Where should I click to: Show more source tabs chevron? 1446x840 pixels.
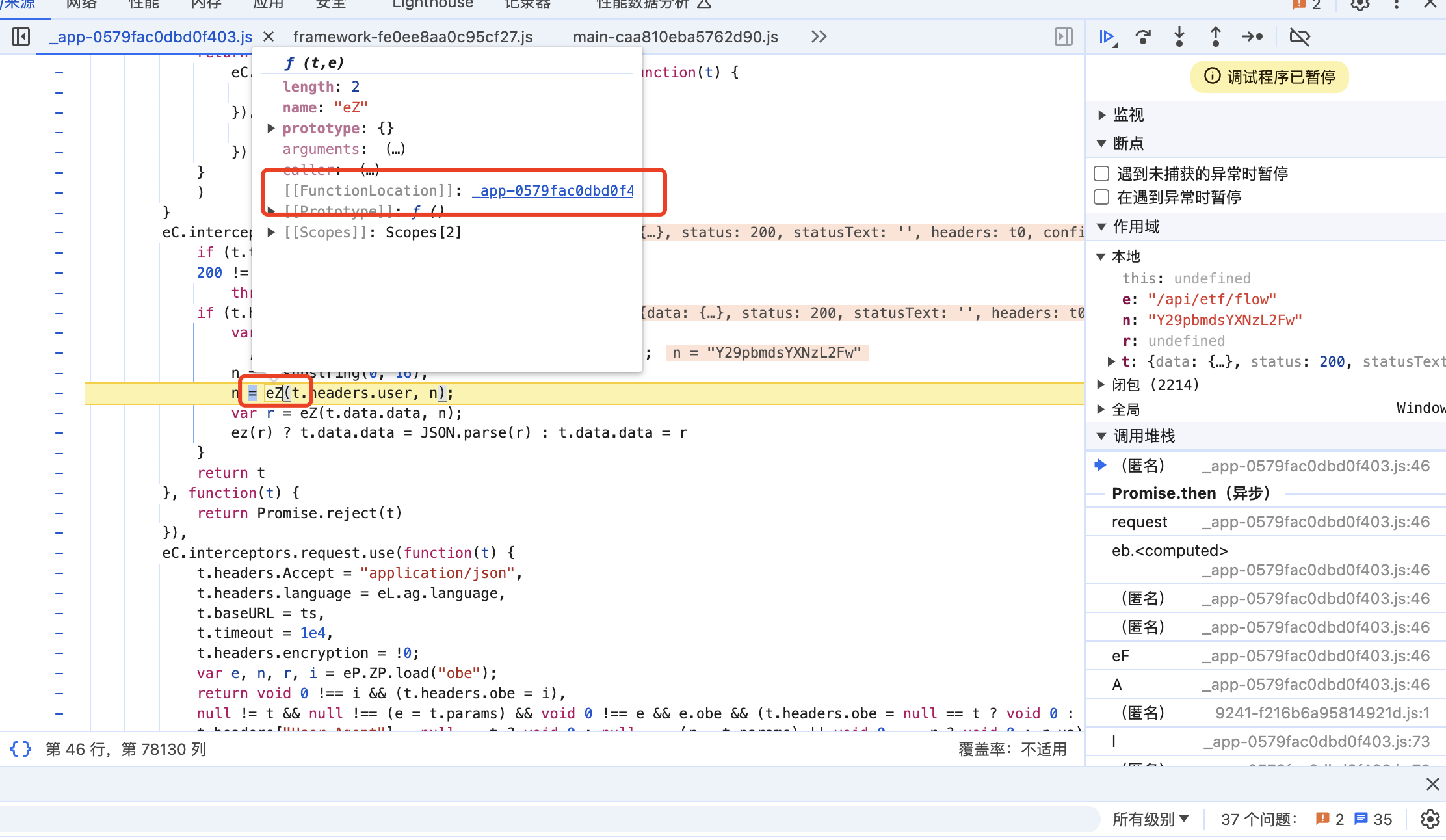click(819, 36)
